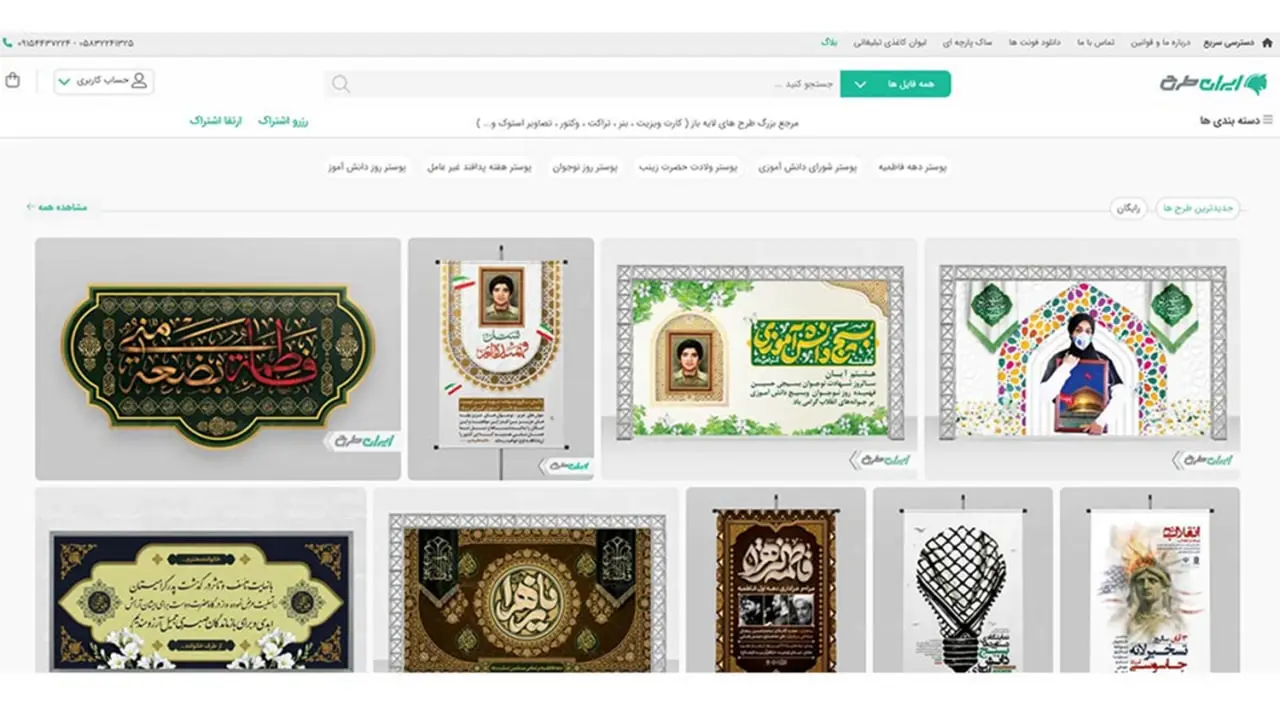
Task: Click the user account person icon
Action: pos(139,81)
